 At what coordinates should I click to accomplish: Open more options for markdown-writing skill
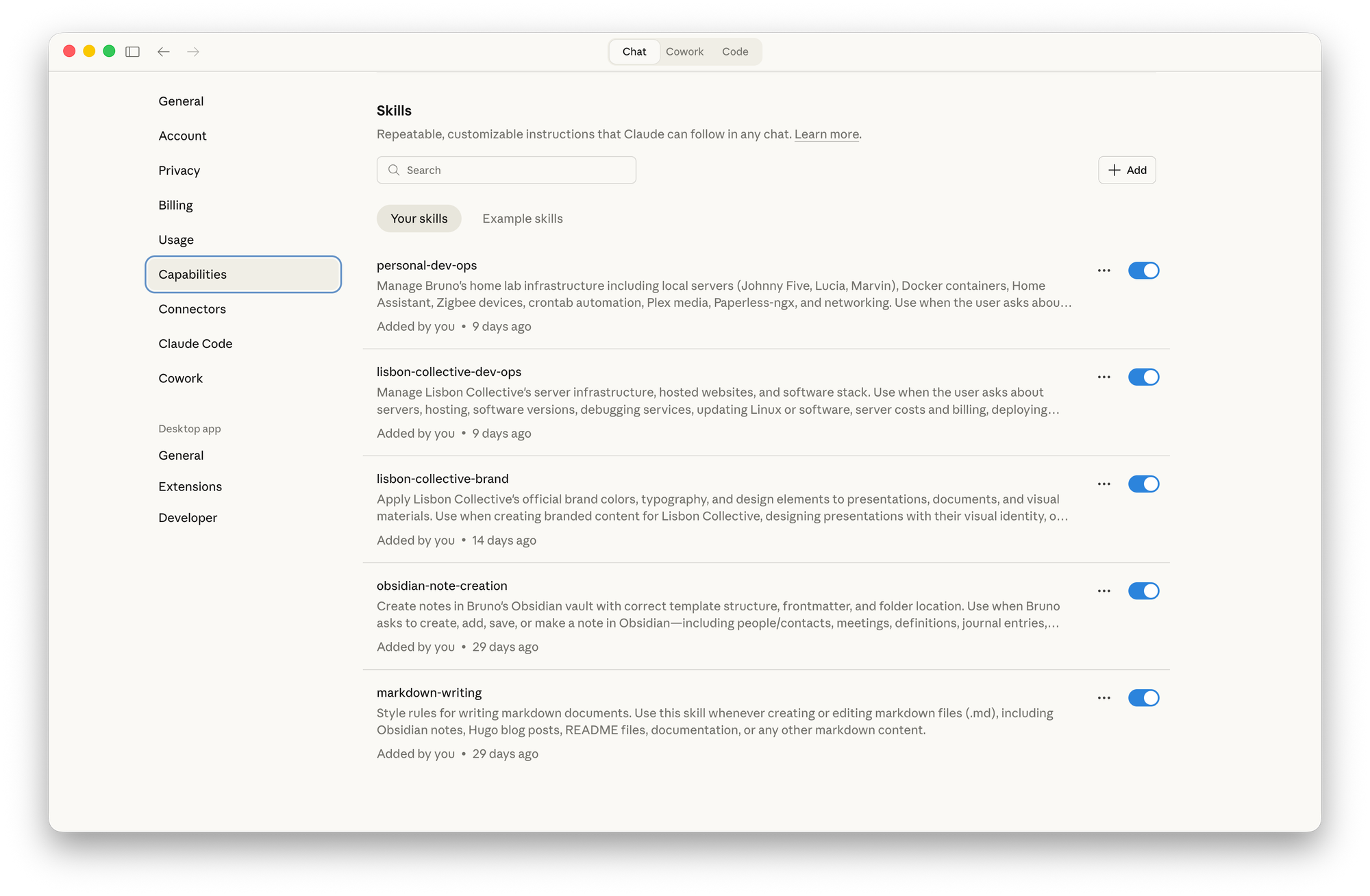(x=1104, y=698)
